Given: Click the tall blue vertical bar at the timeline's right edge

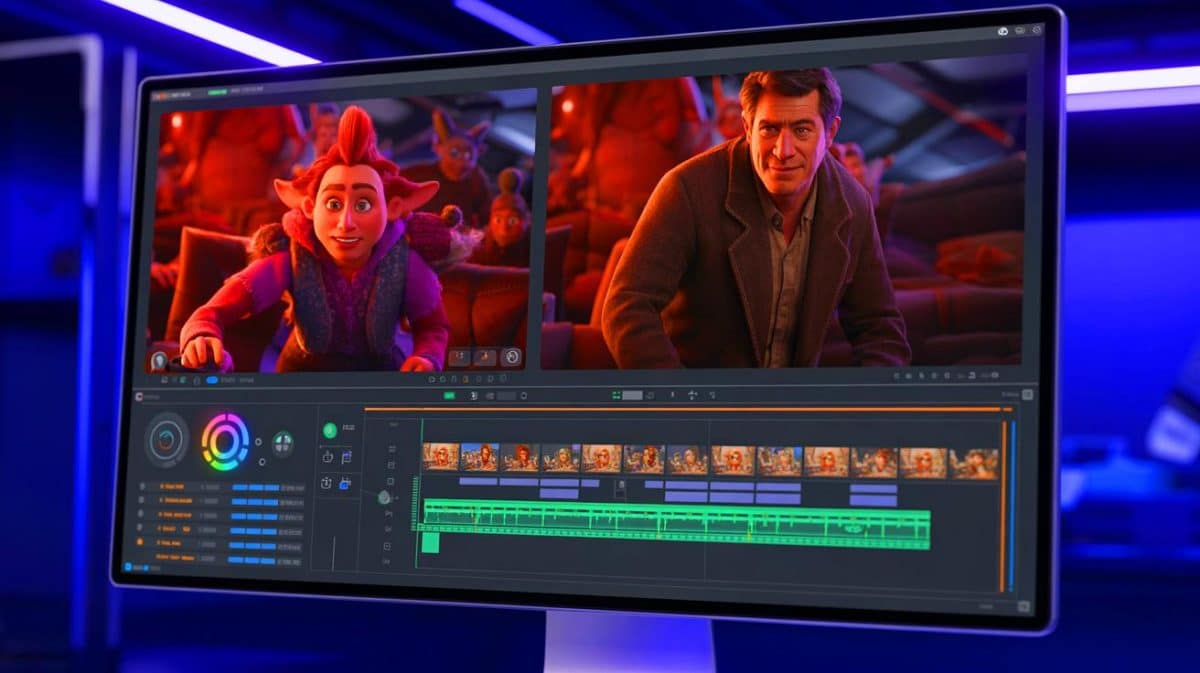Looking at the screenshot, I should 1012,505.
